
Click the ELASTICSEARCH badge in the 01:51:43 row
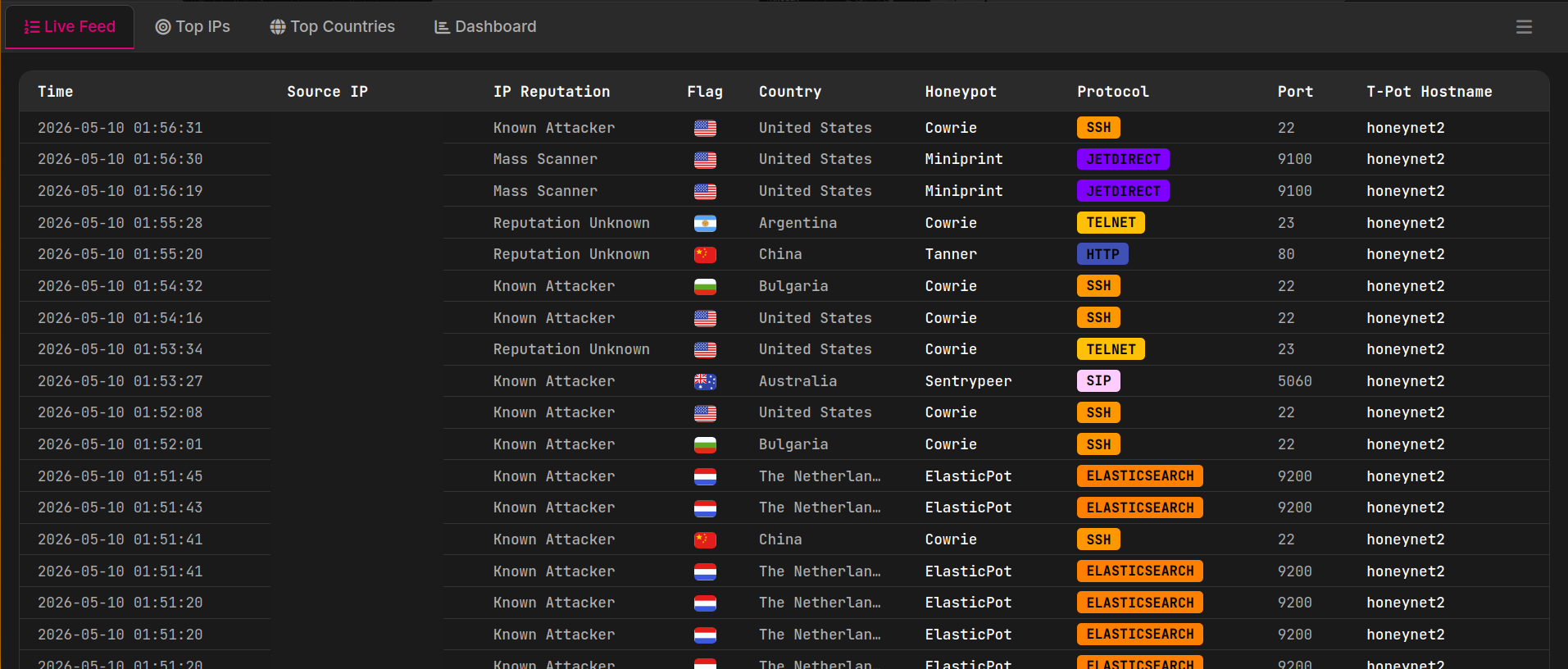1140,507
